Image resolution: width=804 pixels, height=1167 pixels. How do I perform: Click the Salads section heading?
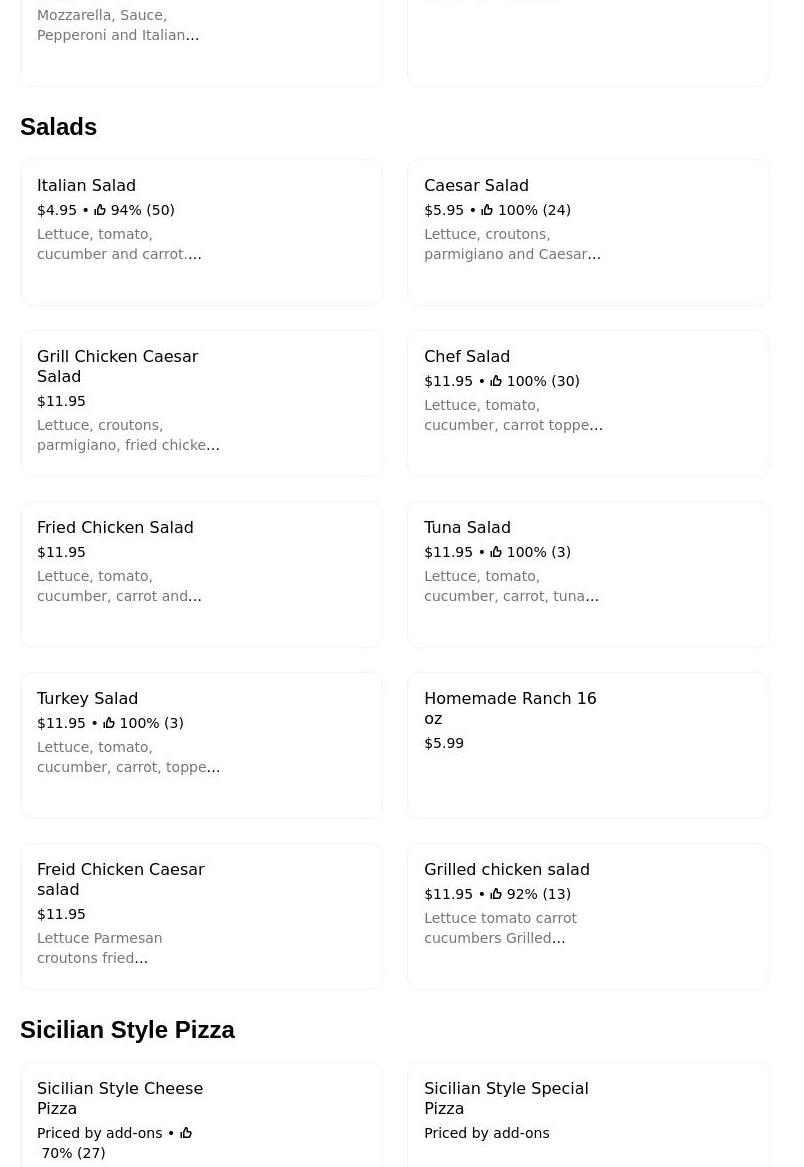59,127
